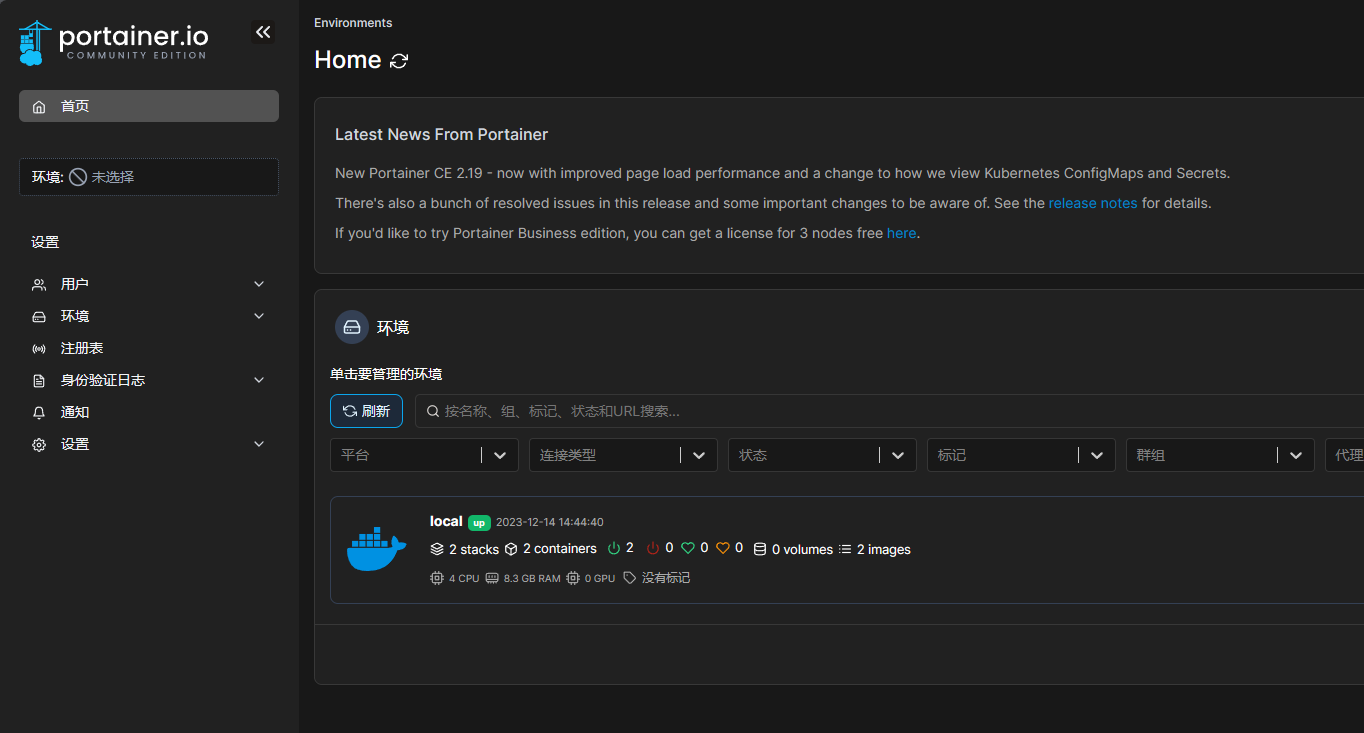Click the stacks layers icon
Viewport: 1364px width, 733px height.
[437, 549]
